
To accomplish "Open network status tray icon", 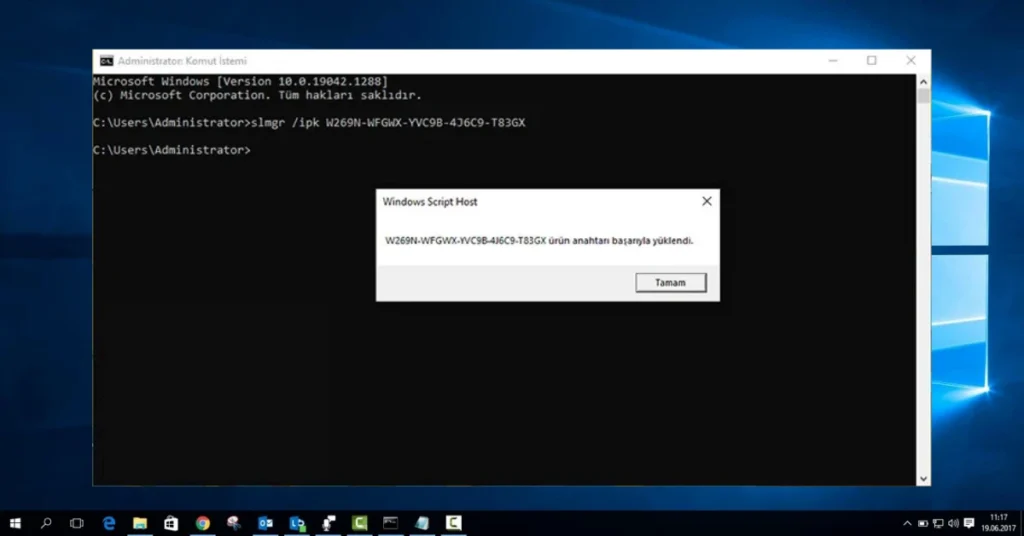I will click(938, 524).
